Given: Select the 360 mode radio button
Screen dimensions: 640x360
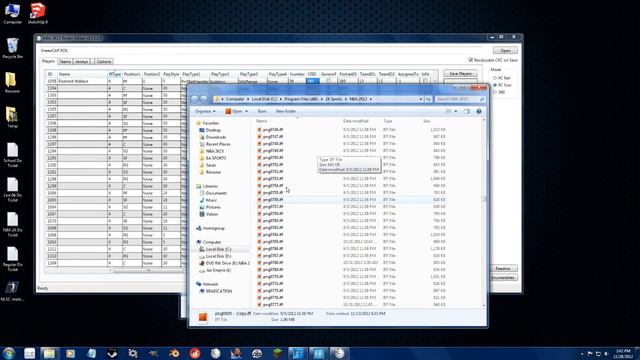Looking at the screenshot, I should (x=495, y=92).
